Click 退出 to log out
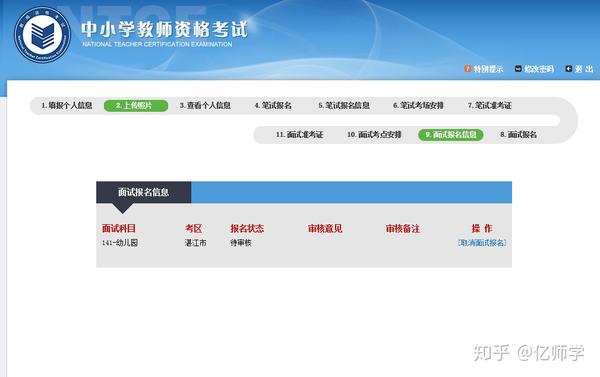 [x=584, y=69]
